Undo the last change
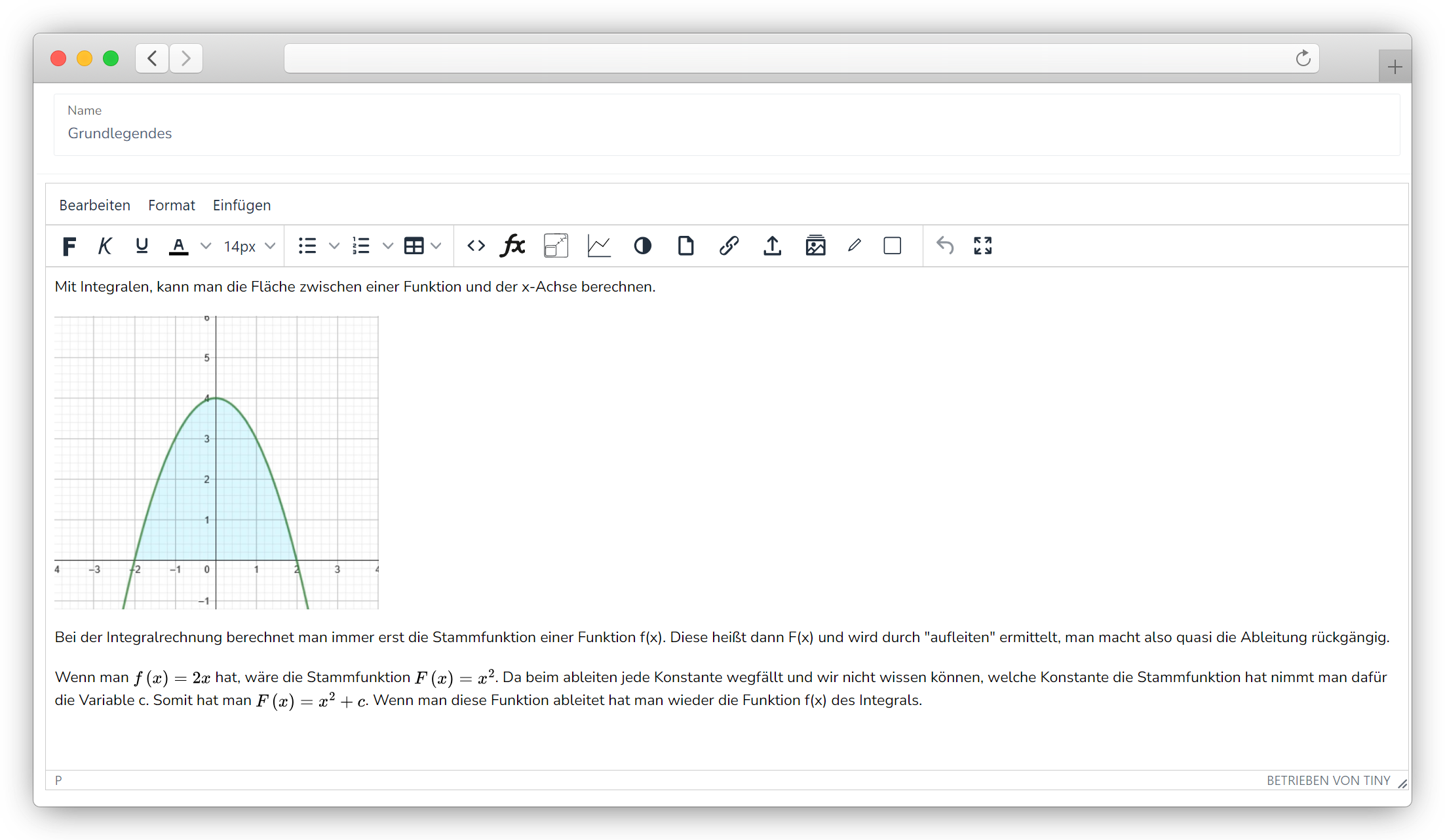This screenshot has height=840, width=1445. [x=945, y=246]
